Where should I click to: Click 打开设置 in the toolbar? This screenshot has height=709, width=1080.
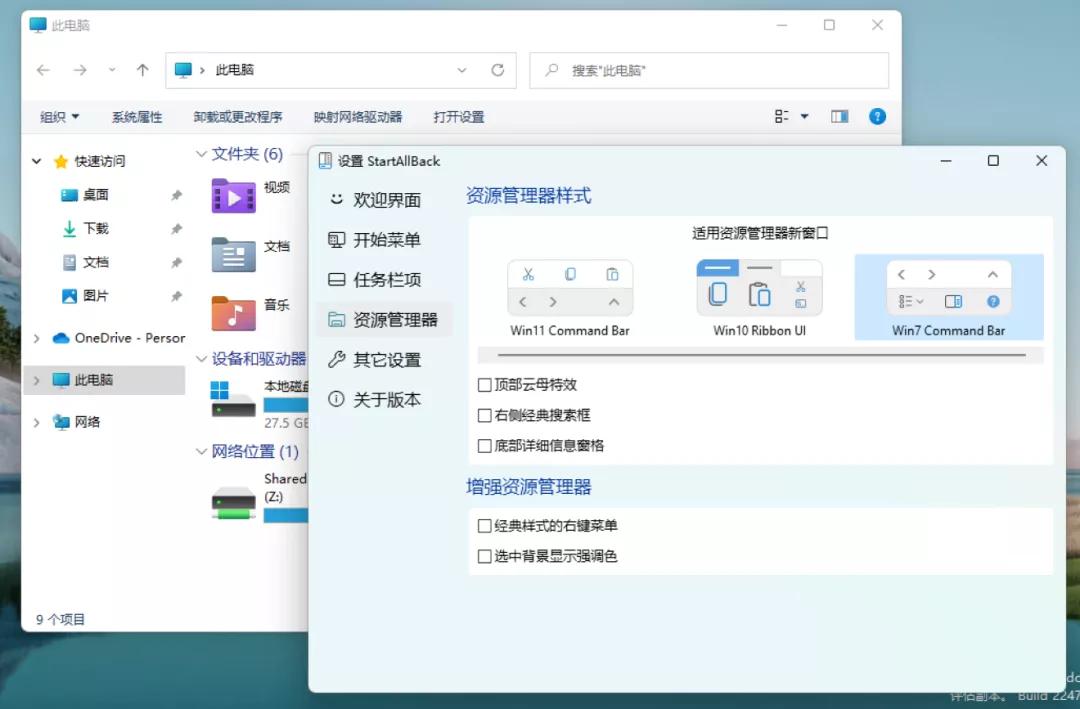coord(460,116)
